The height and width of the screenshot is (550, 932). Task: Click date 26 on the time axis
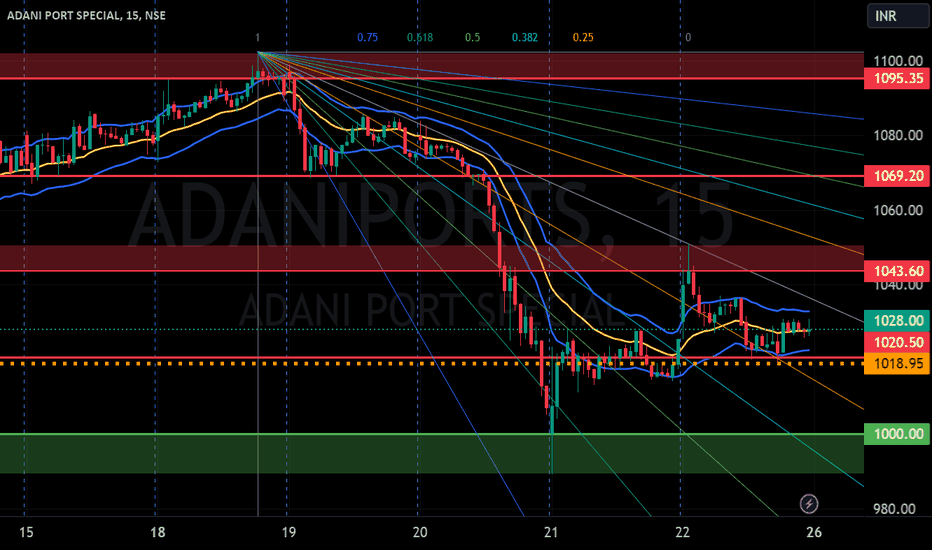tap(814, 532)
